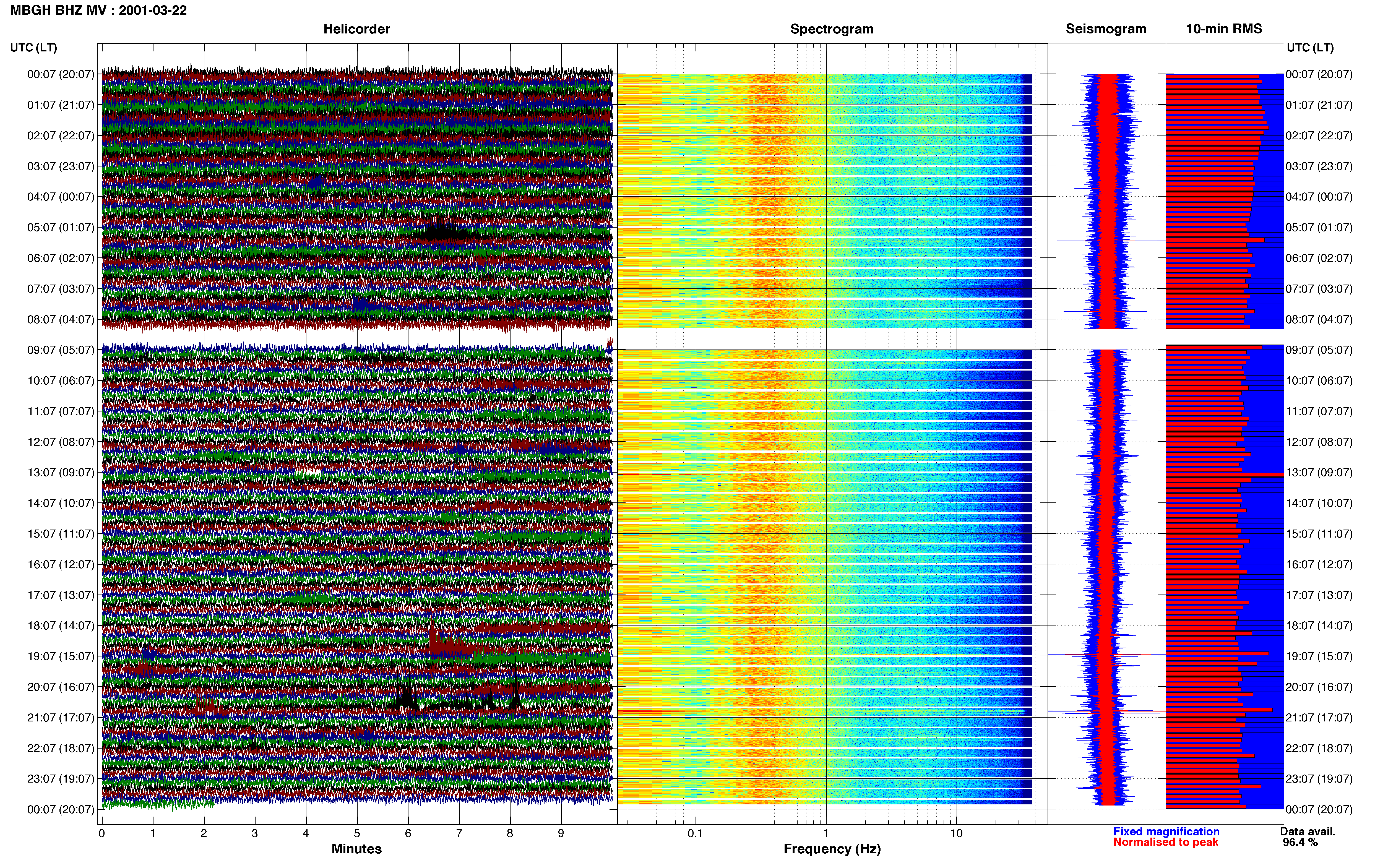Click the right-axis time label '22:07 (18:07)'

tap(1319, 749)
